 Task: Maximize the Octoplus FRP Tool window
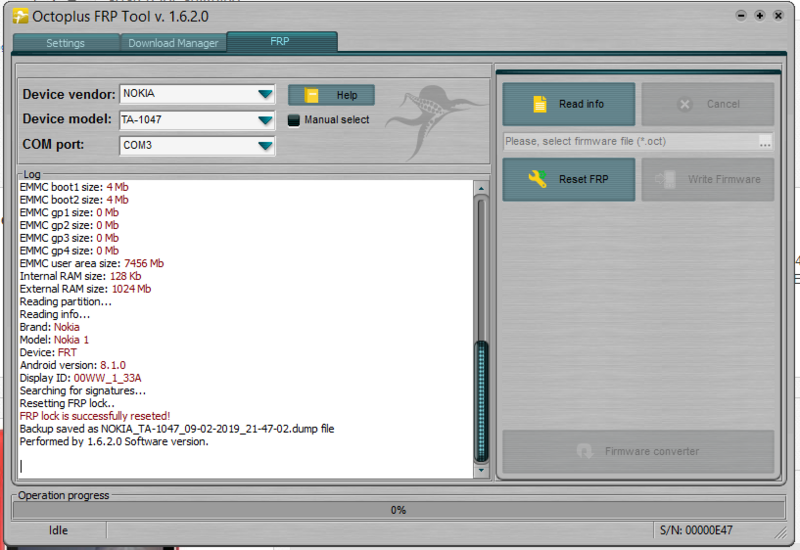[760, 16]
